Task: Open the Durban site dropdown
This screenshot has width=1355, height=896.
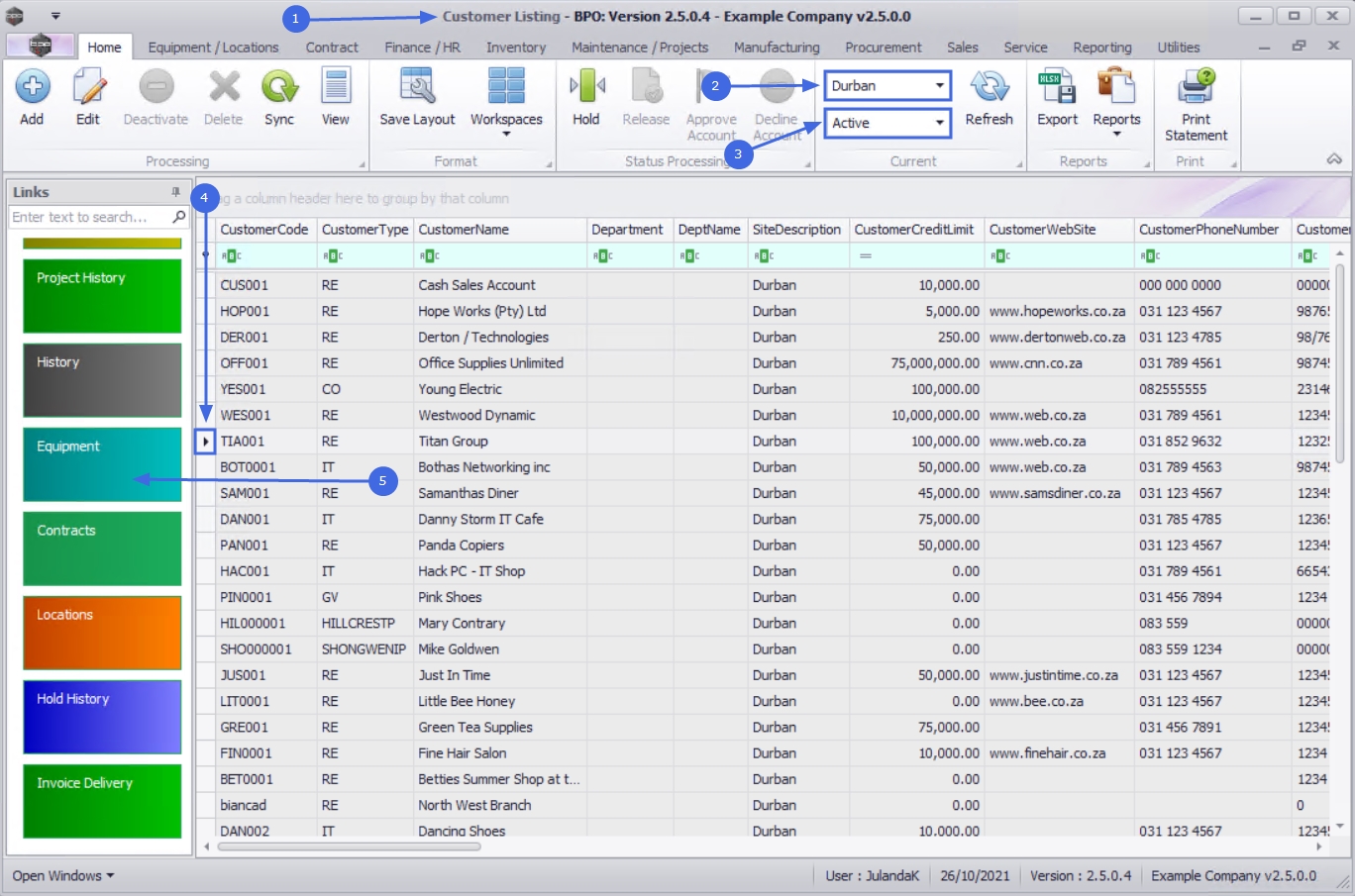Action: click(x=939, y=86)
